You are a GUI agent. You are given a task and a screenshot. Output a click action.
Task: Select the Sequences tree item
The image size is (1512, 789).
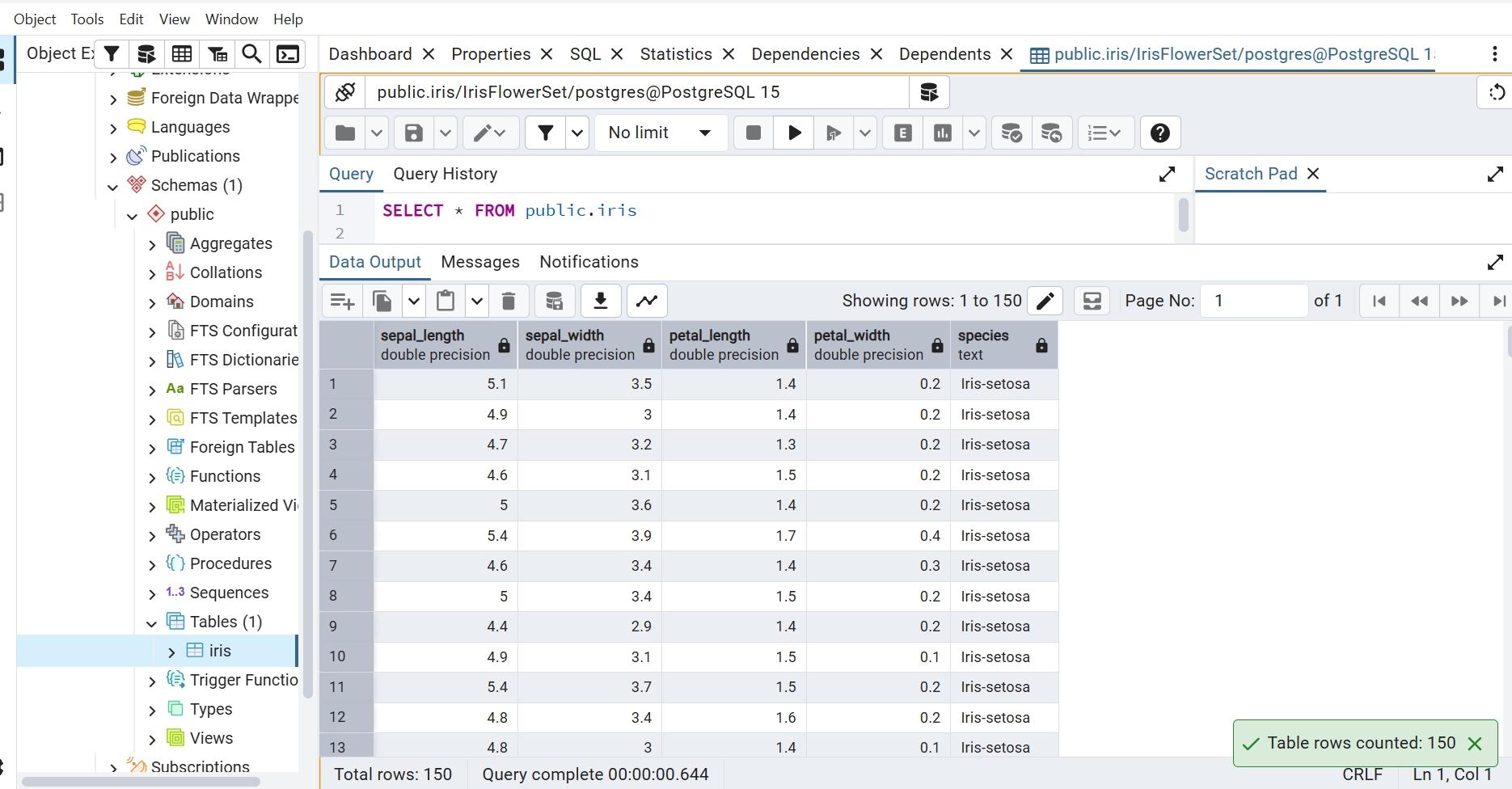tap(229, 593)
